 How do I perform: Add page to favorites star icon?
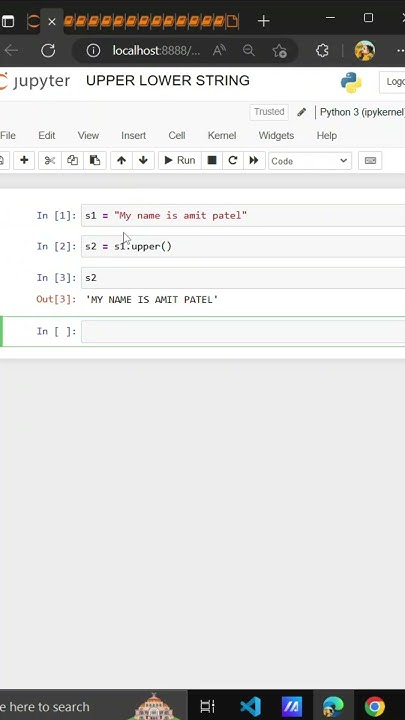pos(279,51)
